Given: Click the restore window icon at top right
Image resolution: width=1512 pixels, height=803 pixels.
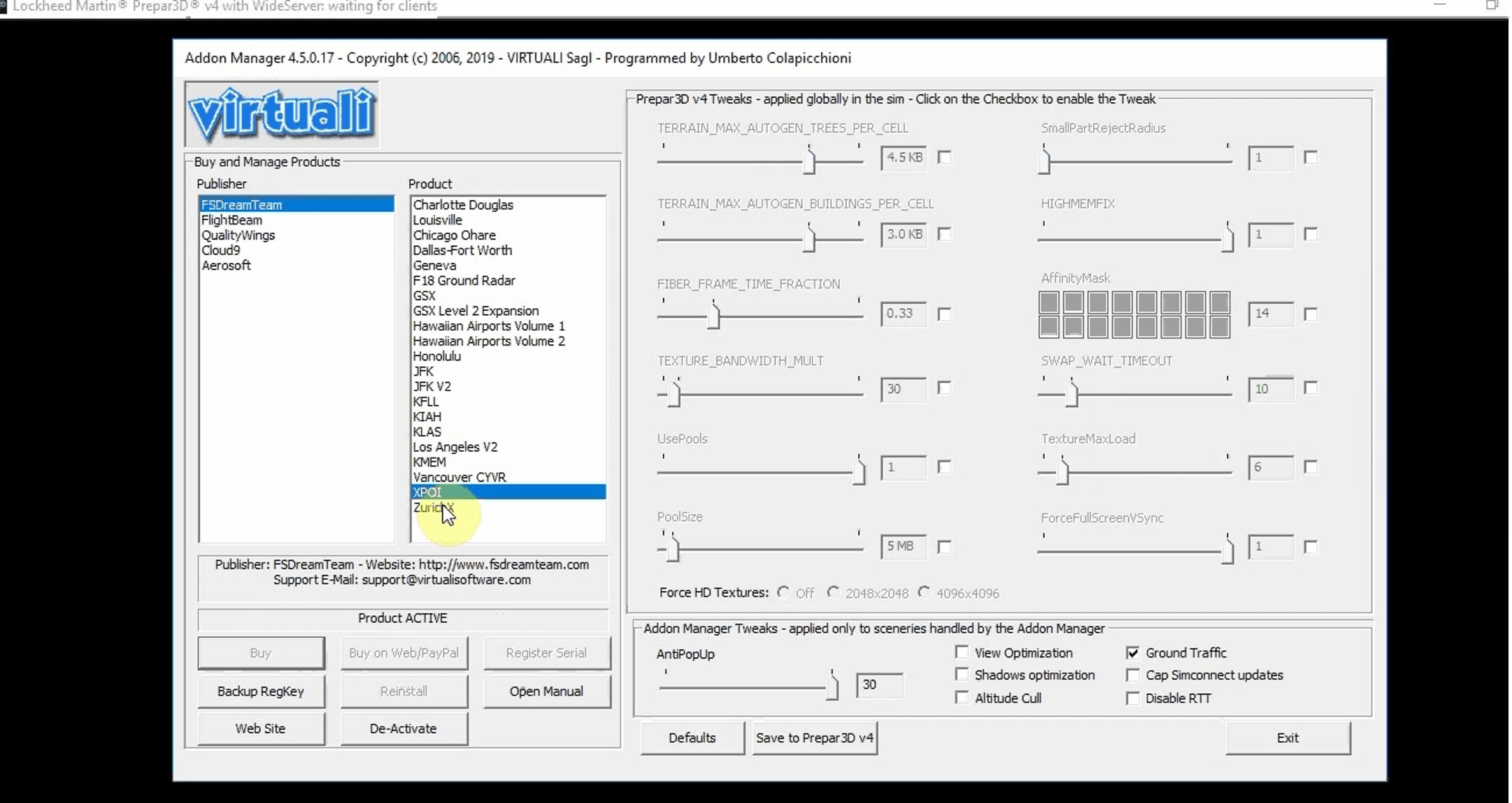Looking at the screenshot, I should [1491, 6].
